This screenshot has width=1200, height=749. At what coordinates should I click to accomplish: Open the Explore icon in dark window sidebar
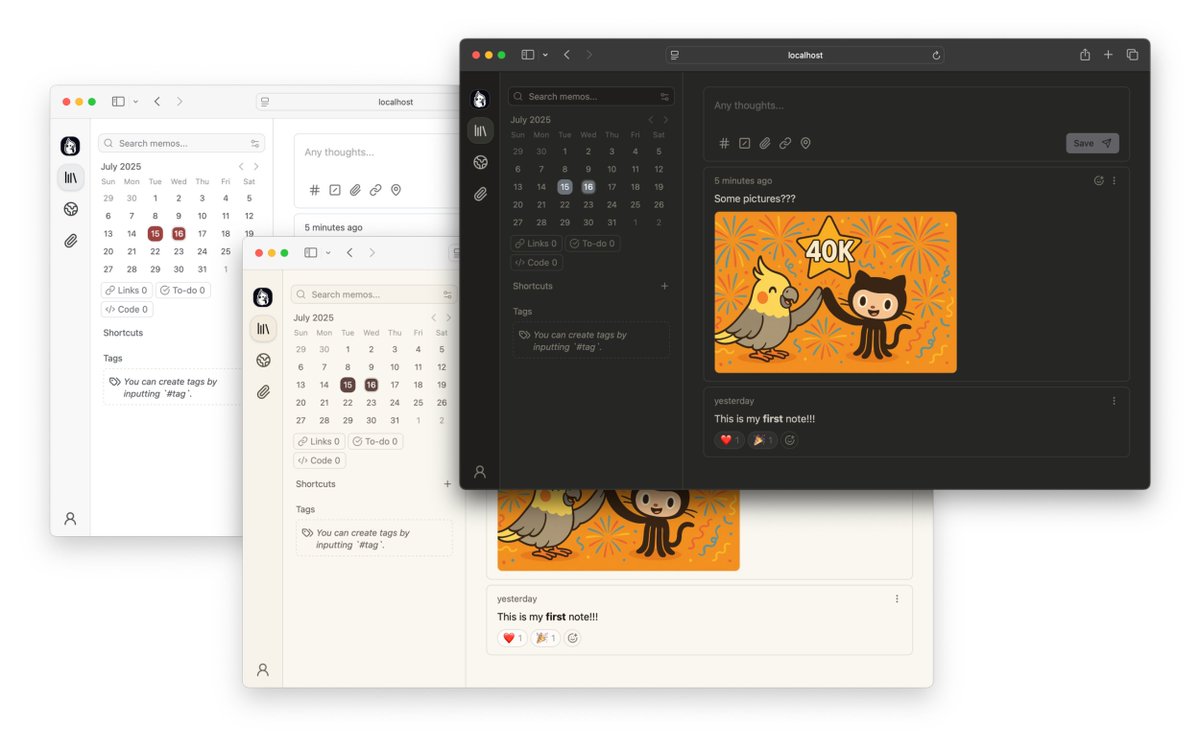point(480,162)
